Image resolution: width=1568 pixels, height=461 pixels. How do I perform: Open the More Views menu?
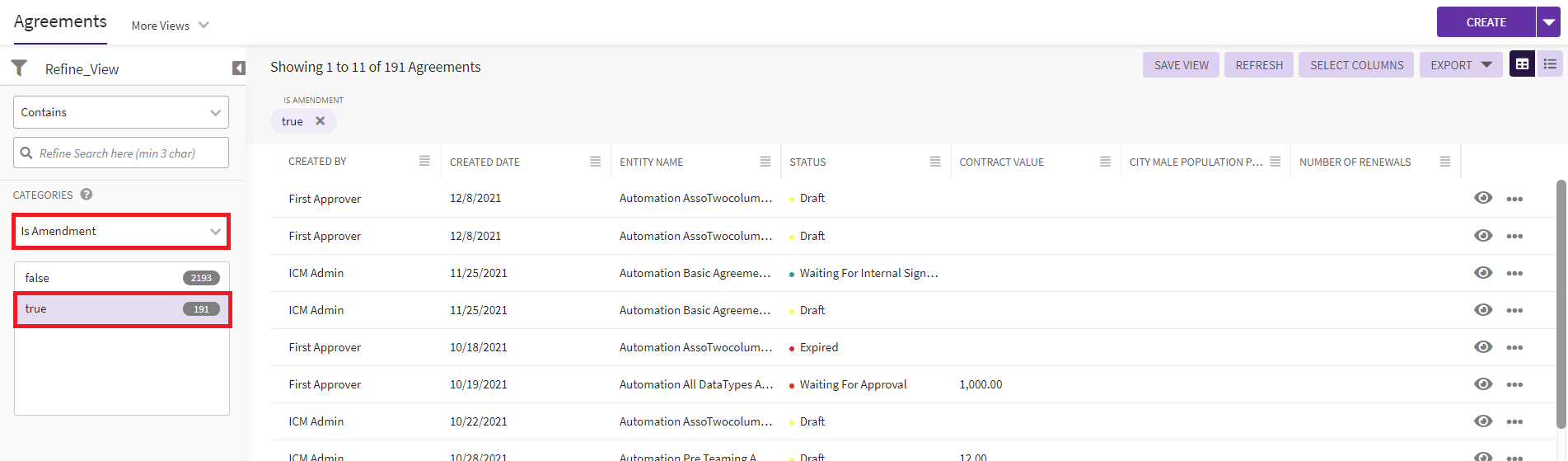(x=170, y=26)
